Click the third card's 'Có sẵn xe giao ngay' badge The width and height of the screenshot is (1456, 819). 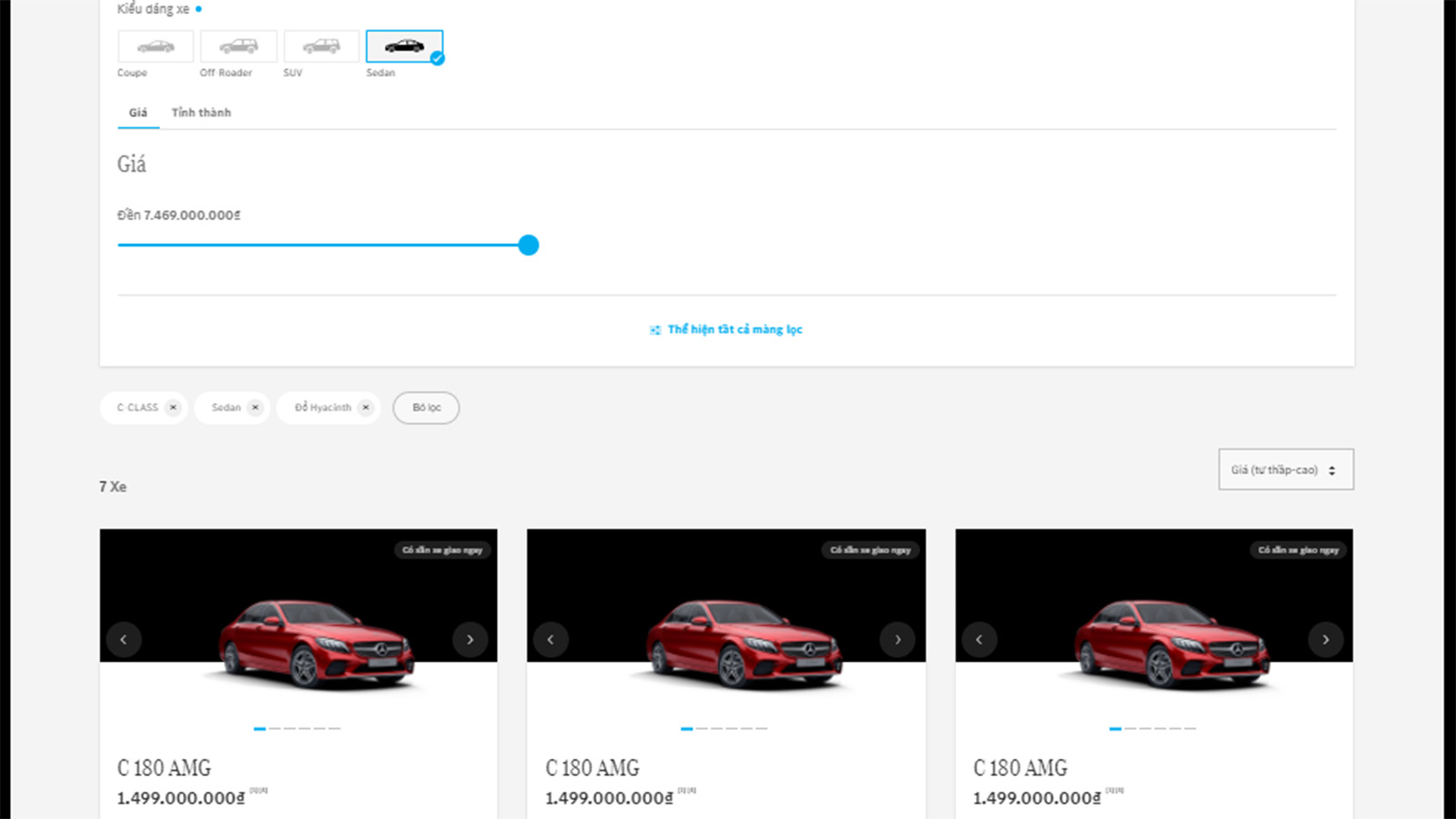[1299, 550]
